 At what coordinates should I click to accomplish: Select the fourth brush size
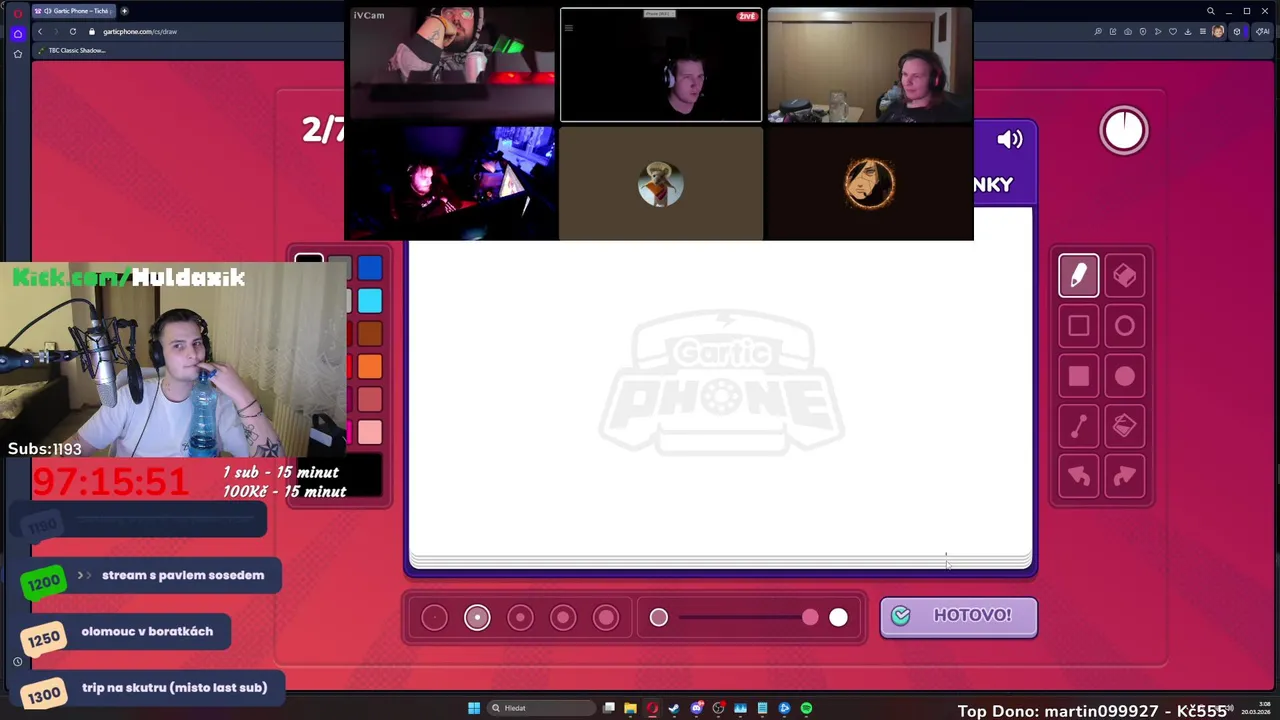coord(563,618)
